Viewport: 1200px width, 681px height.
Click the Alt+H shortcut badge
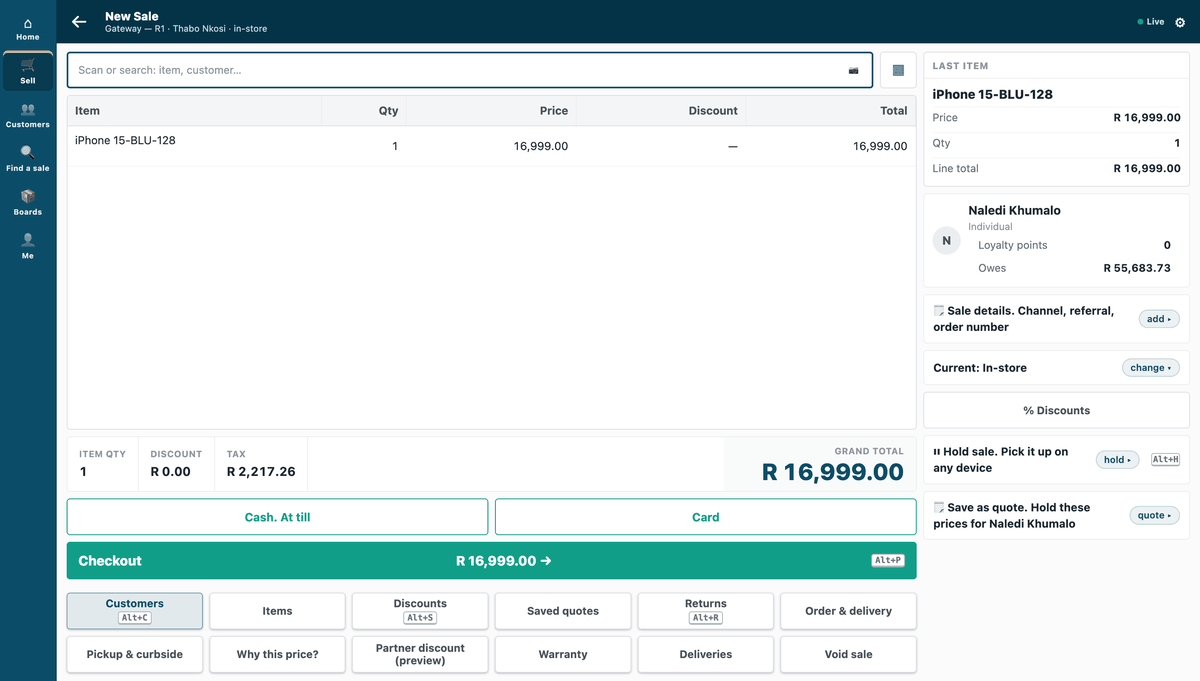(1166, 460)
